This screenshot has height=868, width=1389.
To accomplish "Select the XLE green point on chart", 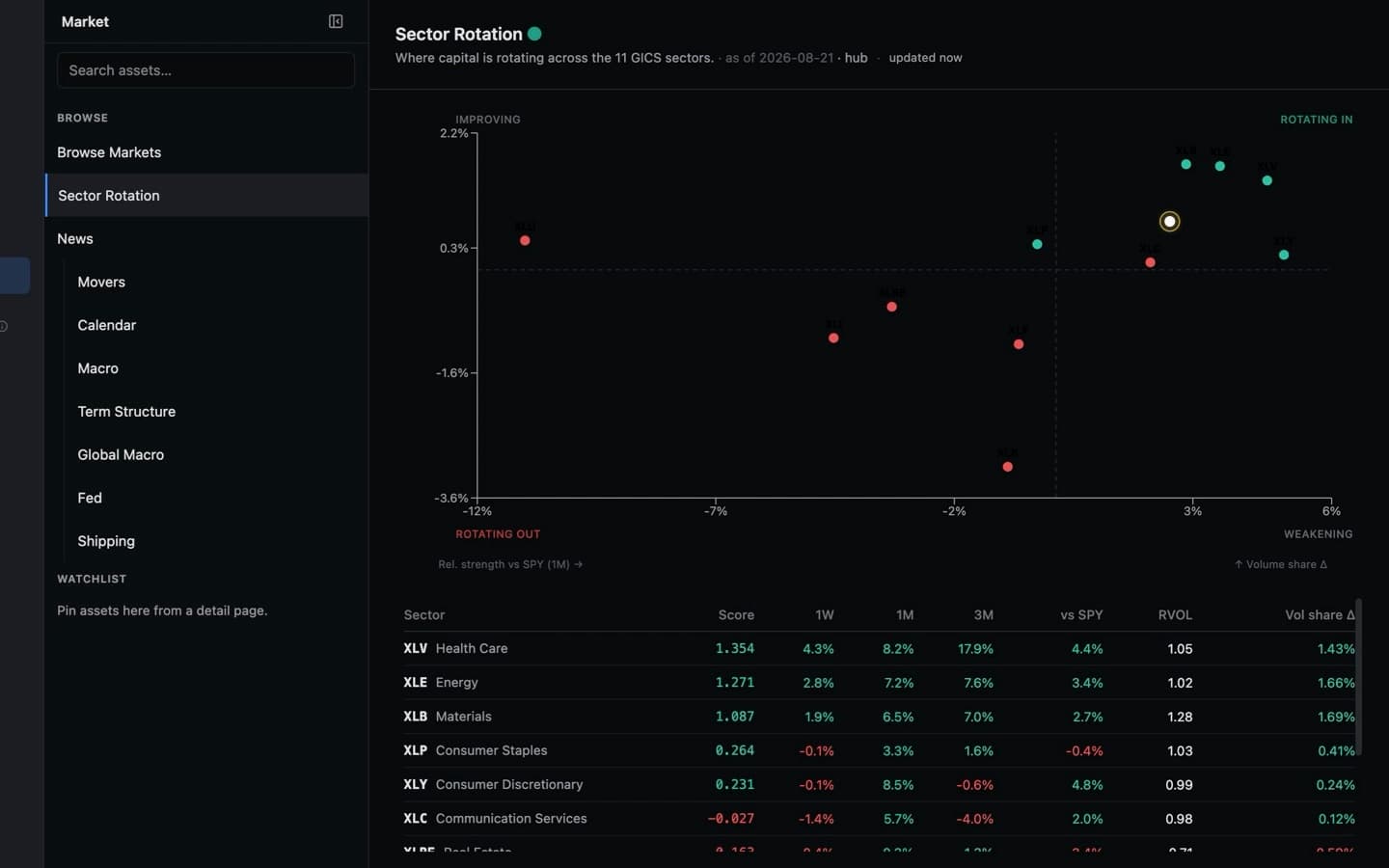I will click(x=1220, y=166).
